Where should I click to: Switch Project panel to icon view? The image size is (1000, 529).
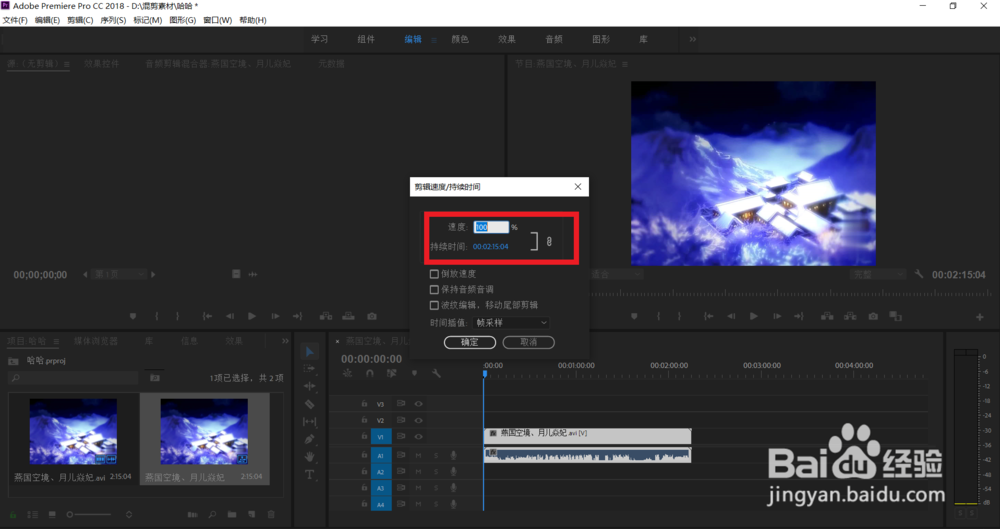(x=52, y=514)
